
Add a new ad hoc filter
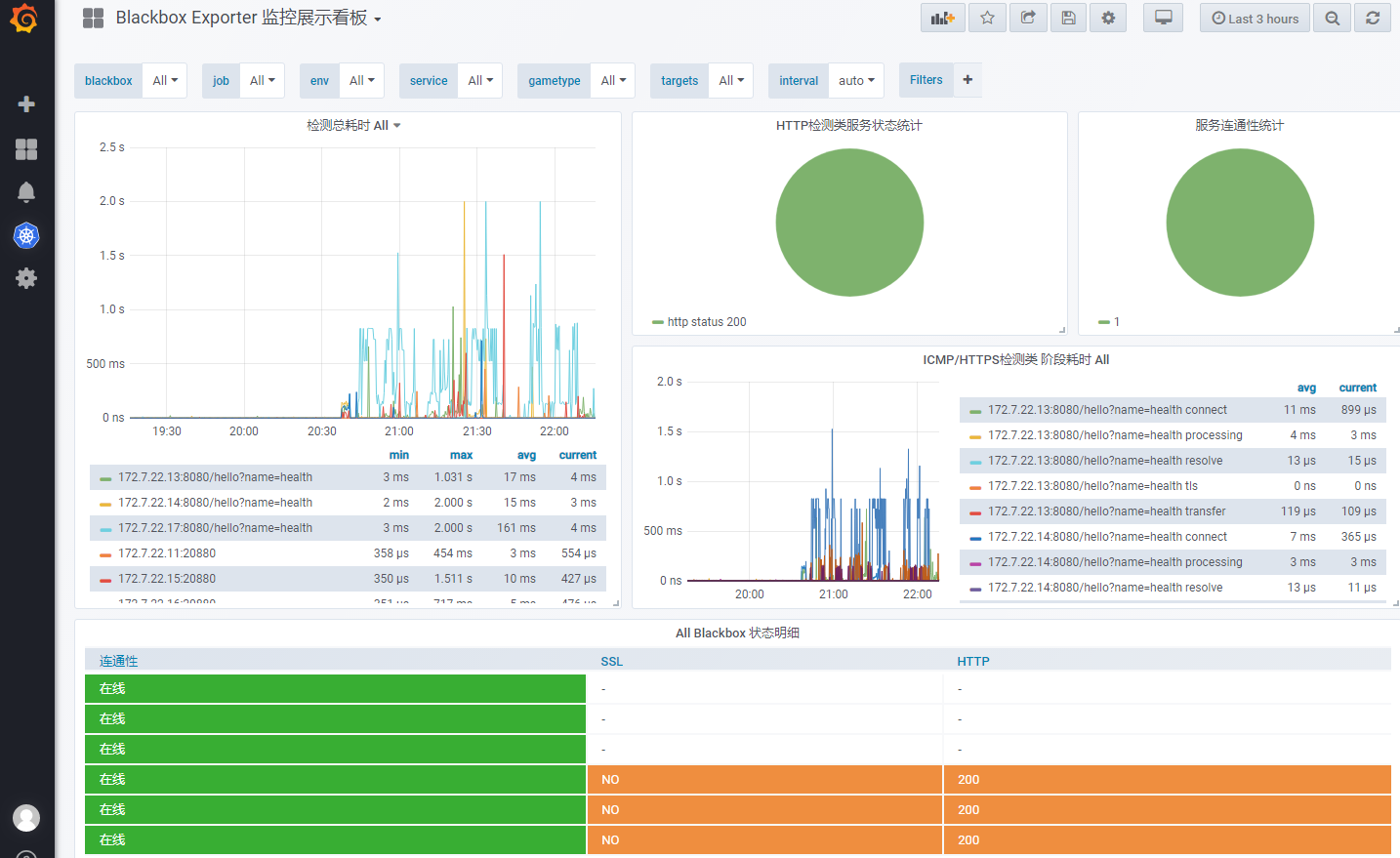point(968,80)
